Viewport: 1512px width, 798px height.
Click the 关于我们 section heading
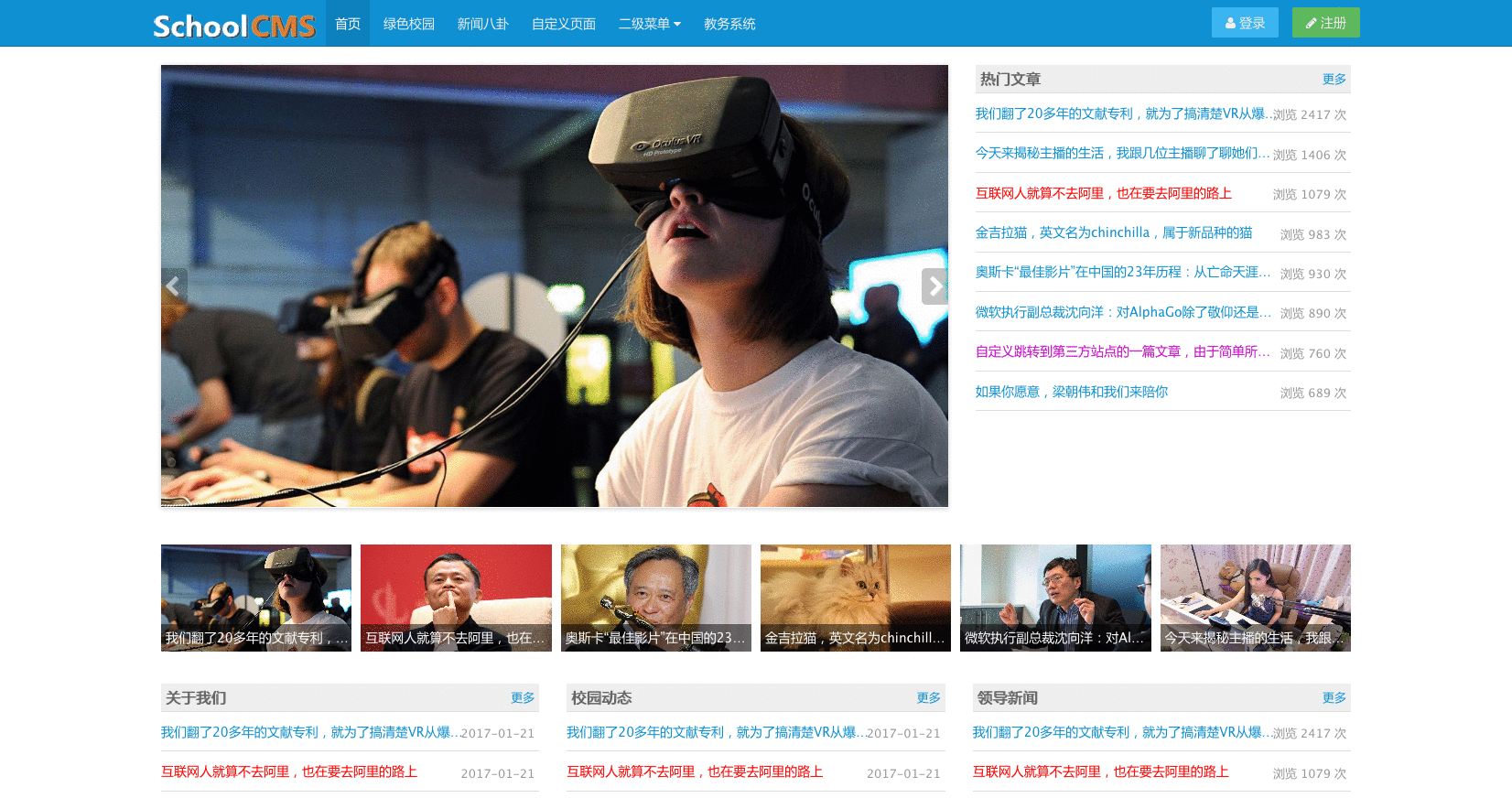click(x=196, y=698)
